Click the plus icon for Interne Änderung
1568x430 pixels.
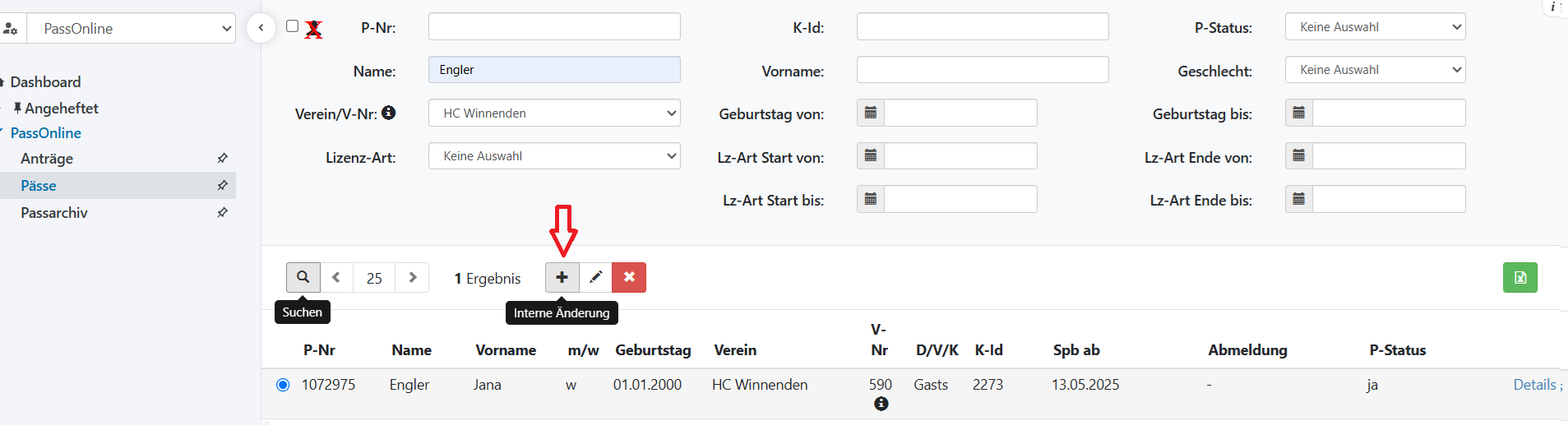click(562, 278)
